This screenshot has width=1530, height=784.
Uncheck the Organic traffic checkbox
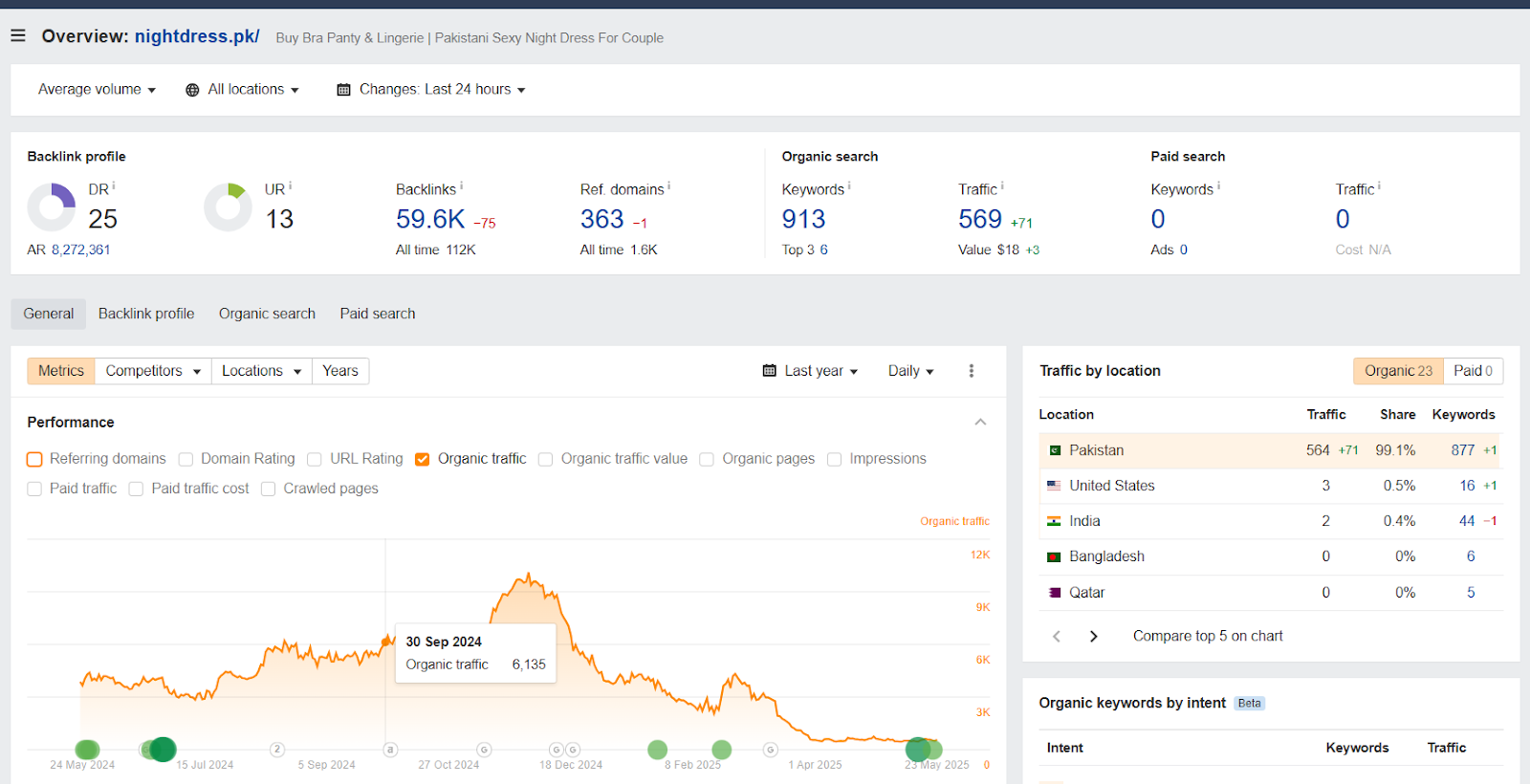(423, 459)
